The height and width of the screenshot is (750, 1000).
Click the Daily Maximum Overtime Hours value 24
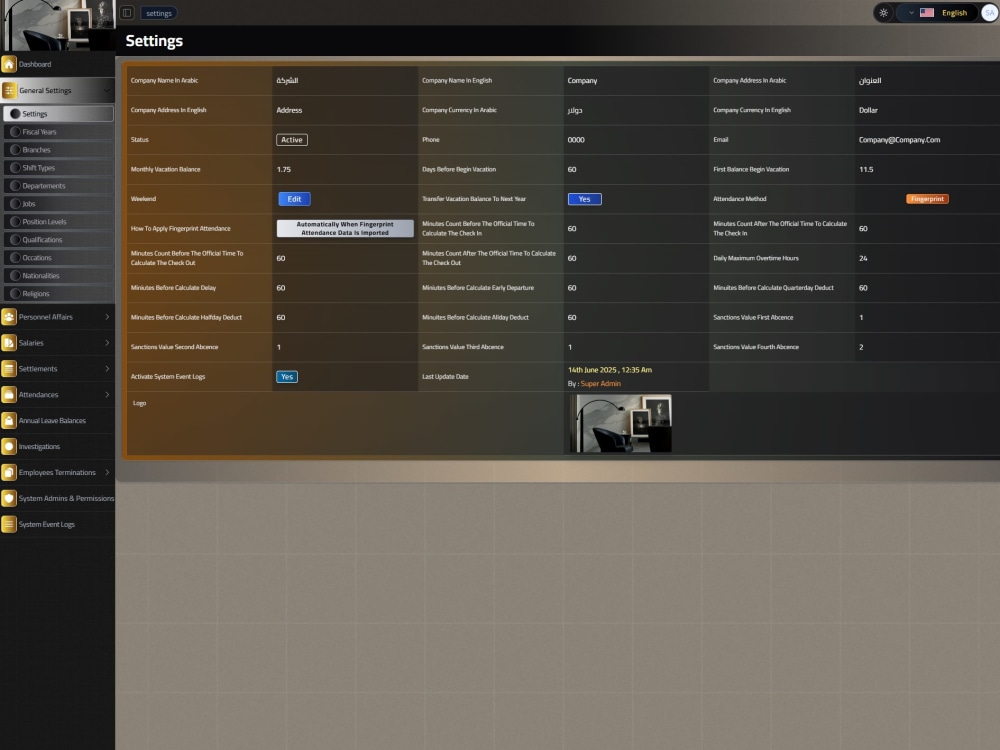coord(863,258)
